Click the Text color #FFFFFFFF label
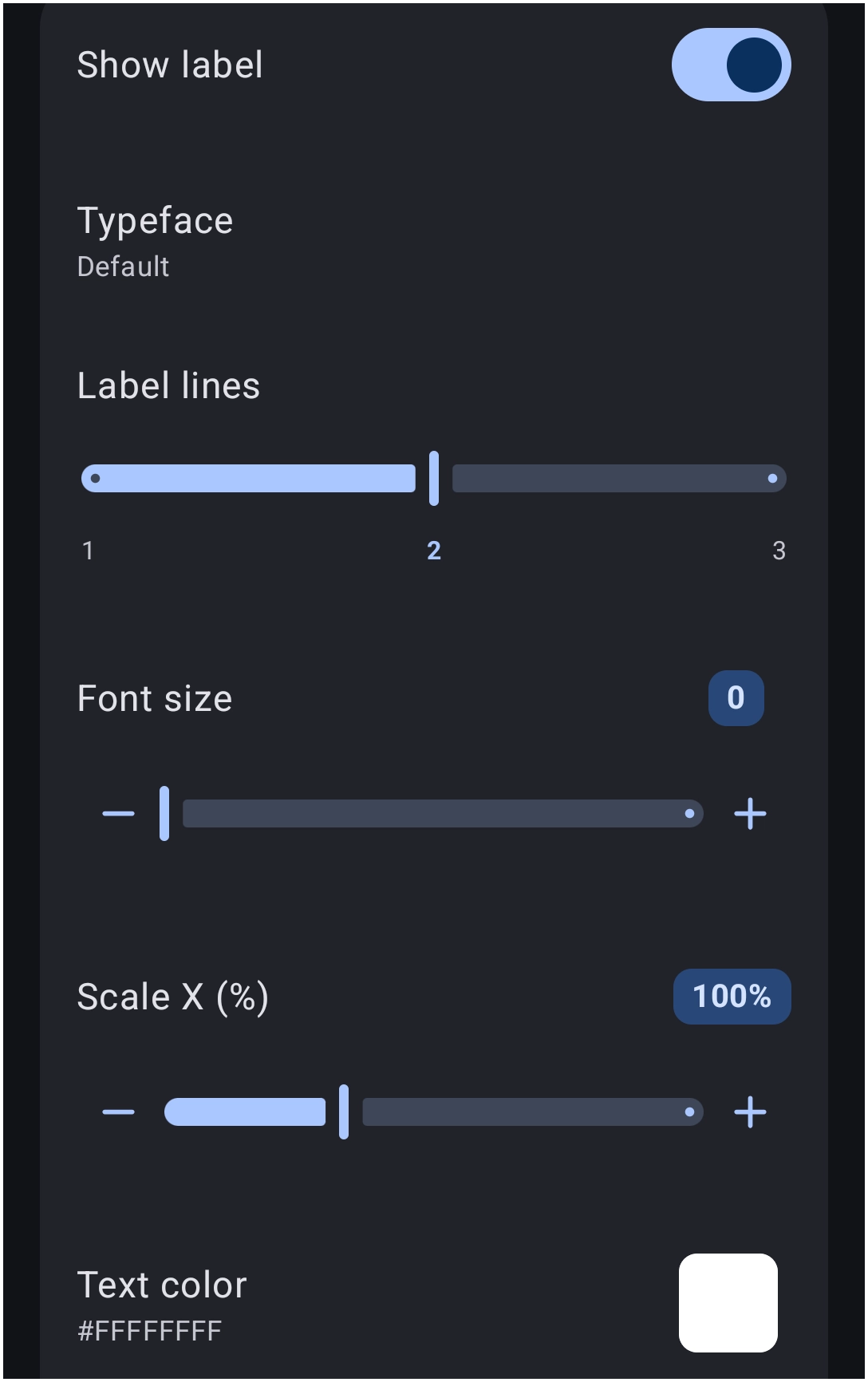This screenshot has height=1382, width=868. click(149, 1331)
